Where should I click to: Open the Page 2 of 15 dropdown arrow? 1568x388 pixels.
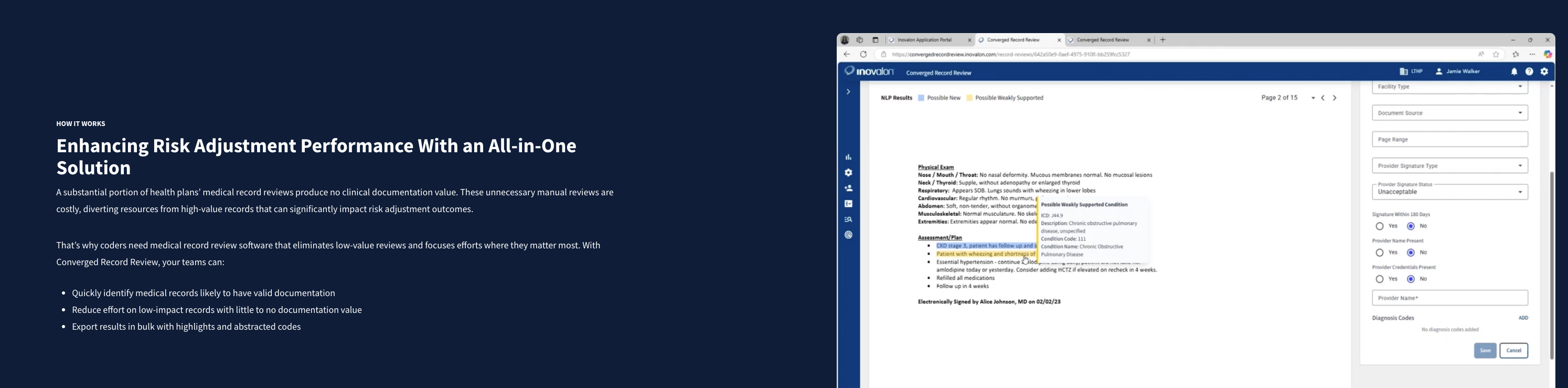pos(1313,98)
